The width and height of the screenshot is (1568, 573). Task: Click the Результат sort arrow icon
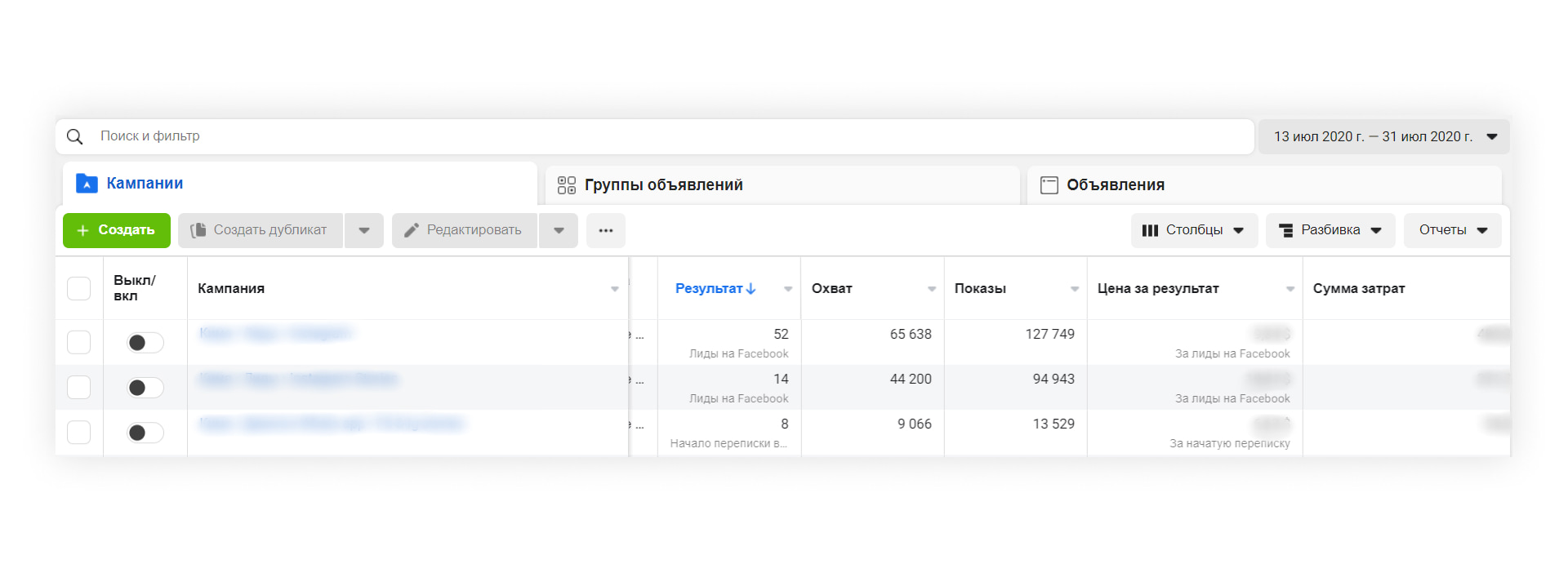(x=751, y=289)
